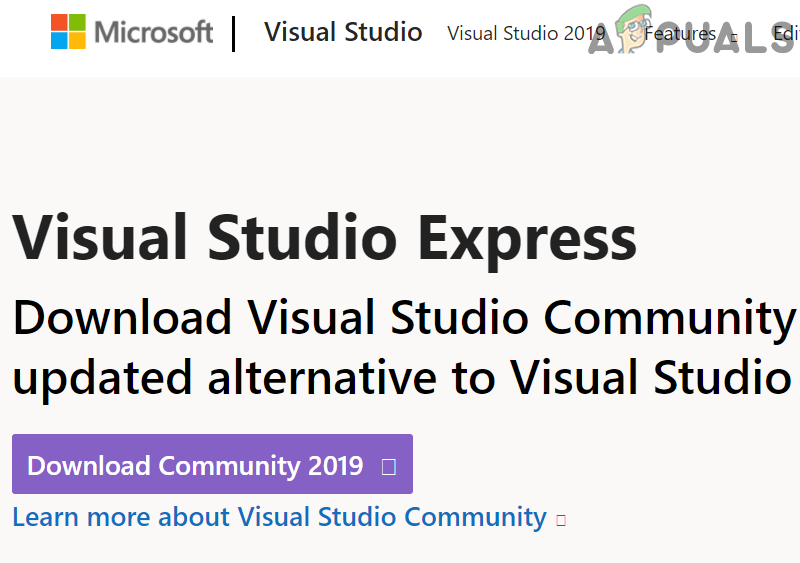This screenshot has width=800, height=563.
Task: Click the updated alternative to Visual Studio text
Action: point(401,378)
